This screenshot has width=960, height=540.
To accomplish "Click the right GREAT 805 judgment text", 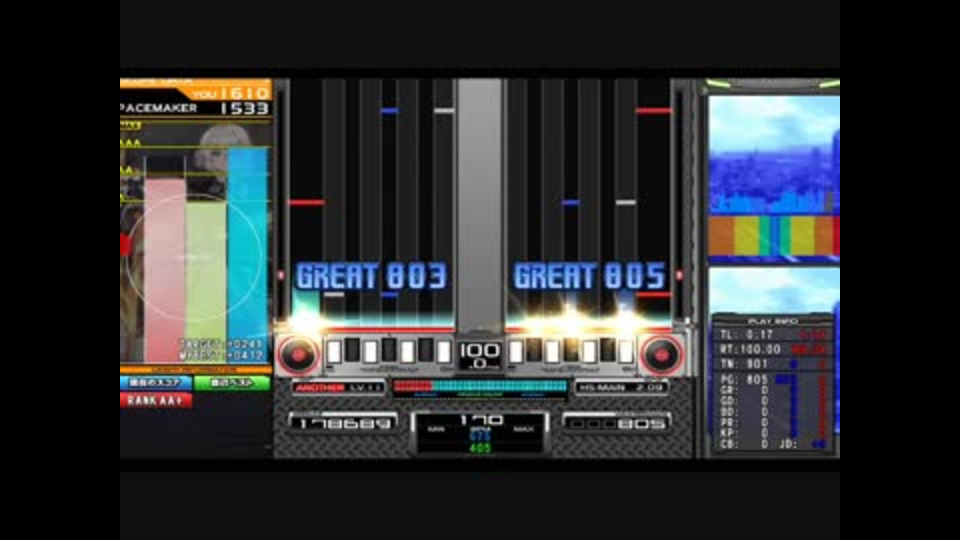I will click(x=589, y=276).
